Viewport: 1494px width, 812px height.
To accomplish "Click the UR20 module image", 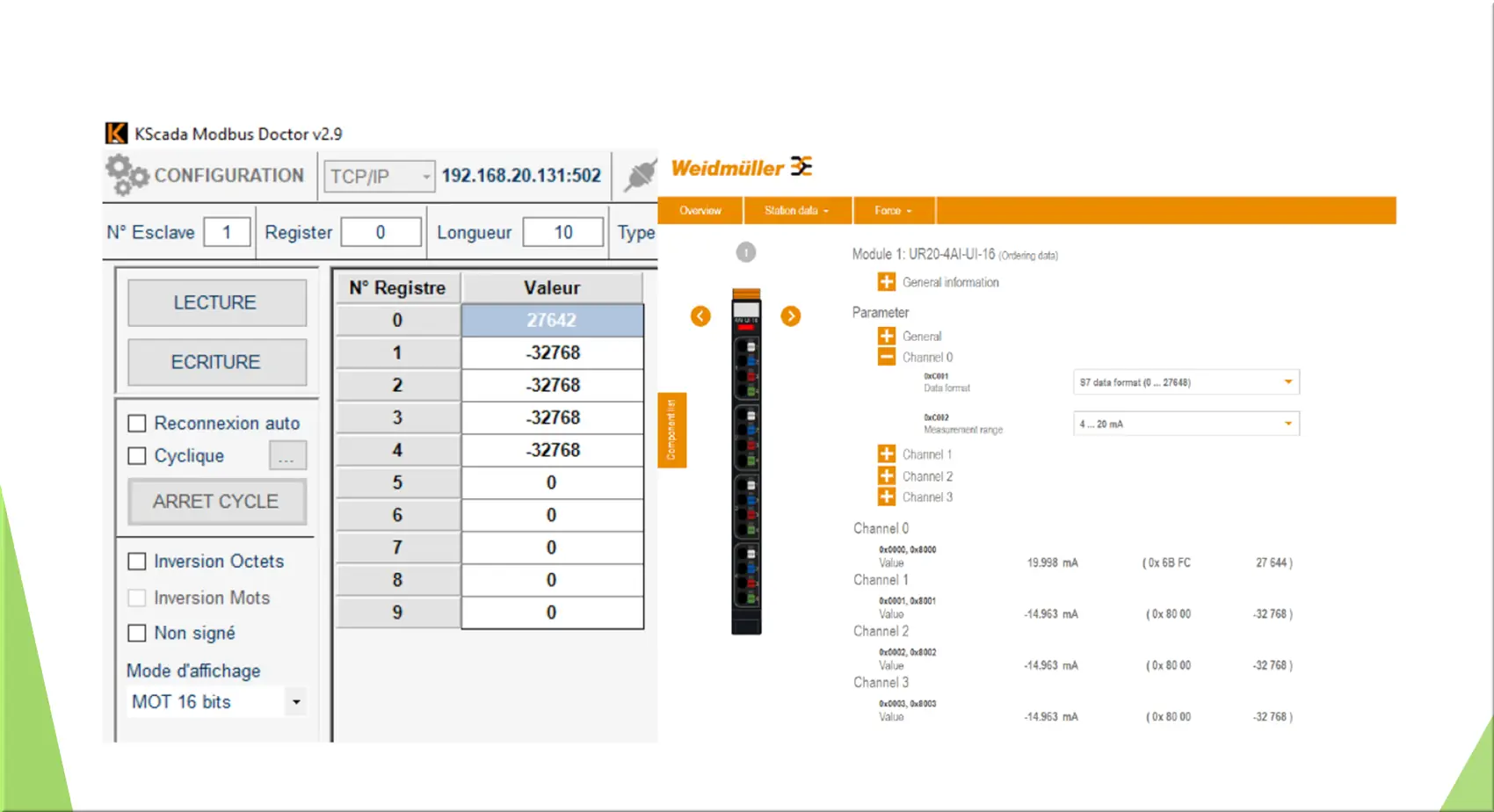I will tap(746, 461).
